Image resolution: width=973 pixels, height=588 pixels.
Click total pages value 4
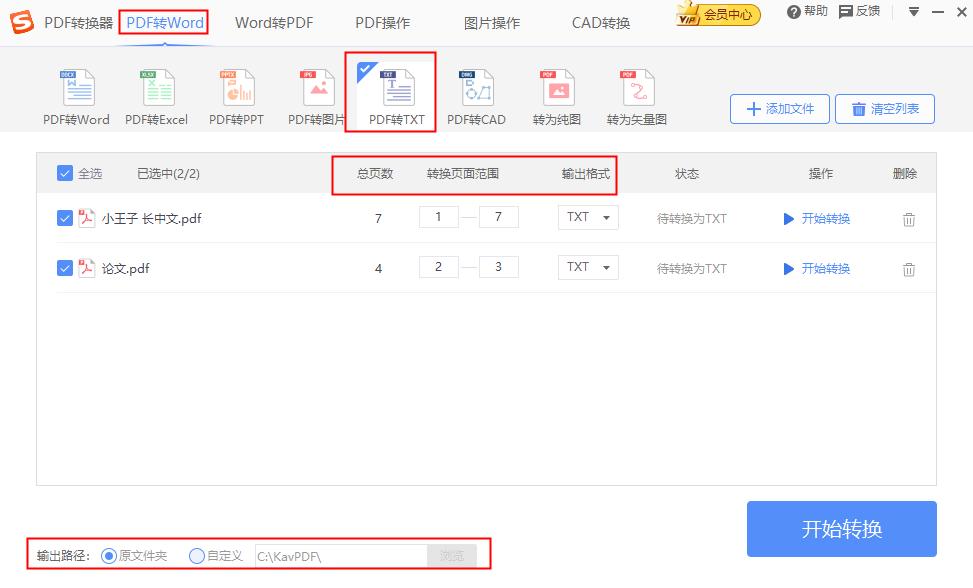pos(379,269)
